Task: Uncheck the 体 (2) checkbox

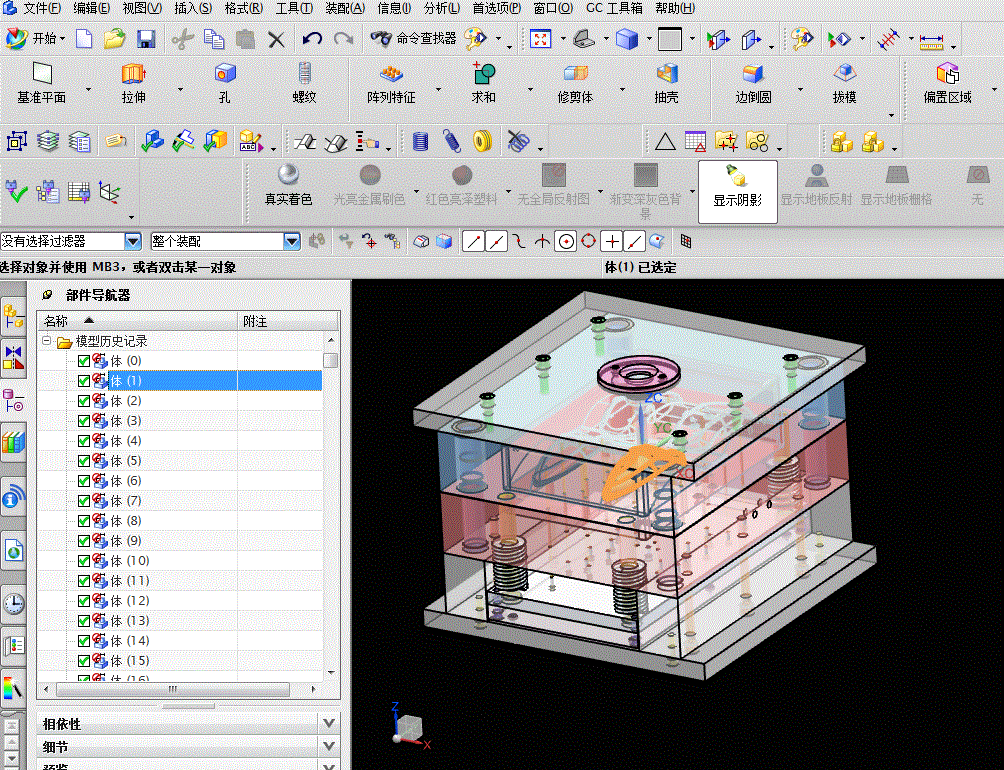Action: [x=83, y=401]
